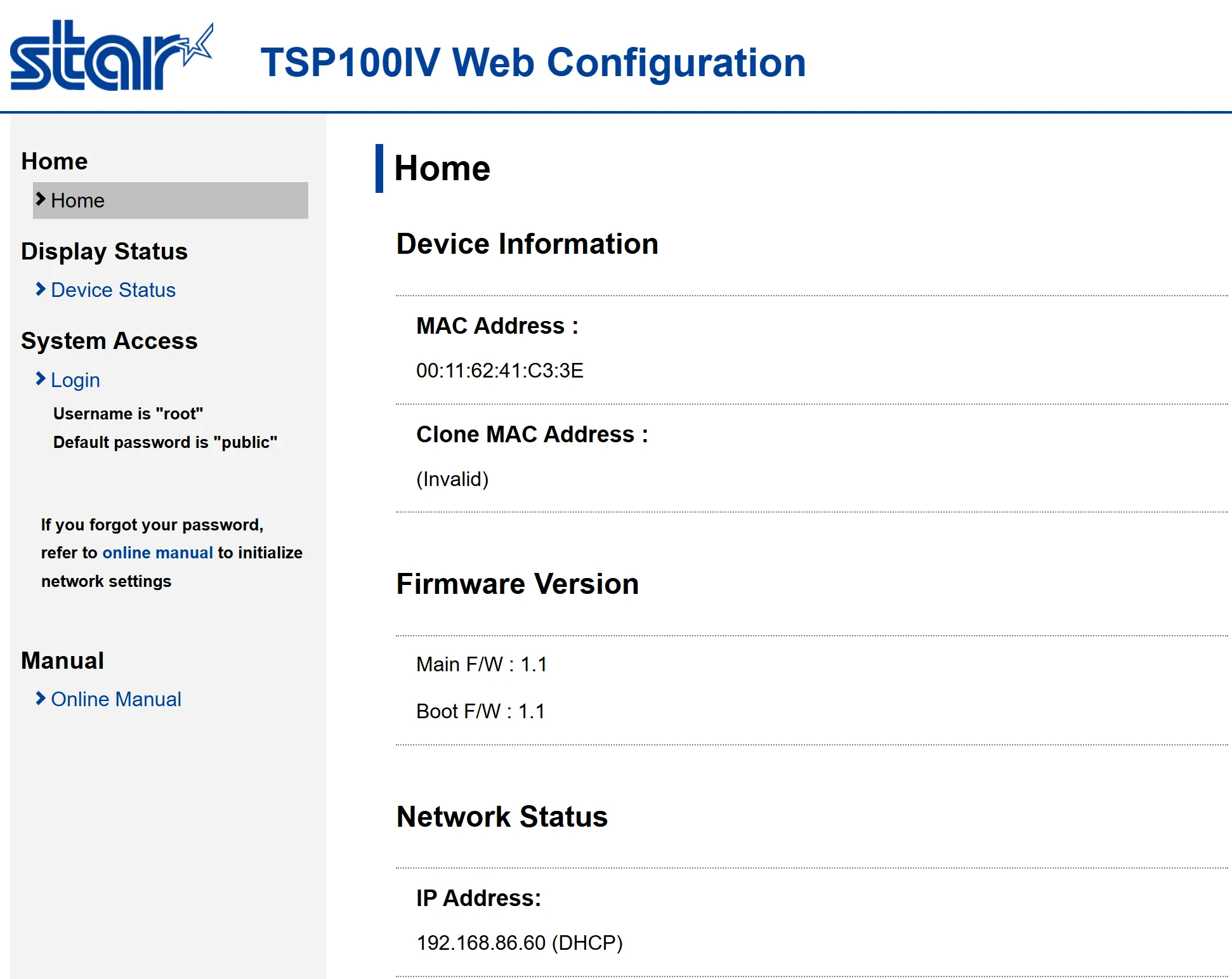Click the chevron beside the Home item

[41, 199]
